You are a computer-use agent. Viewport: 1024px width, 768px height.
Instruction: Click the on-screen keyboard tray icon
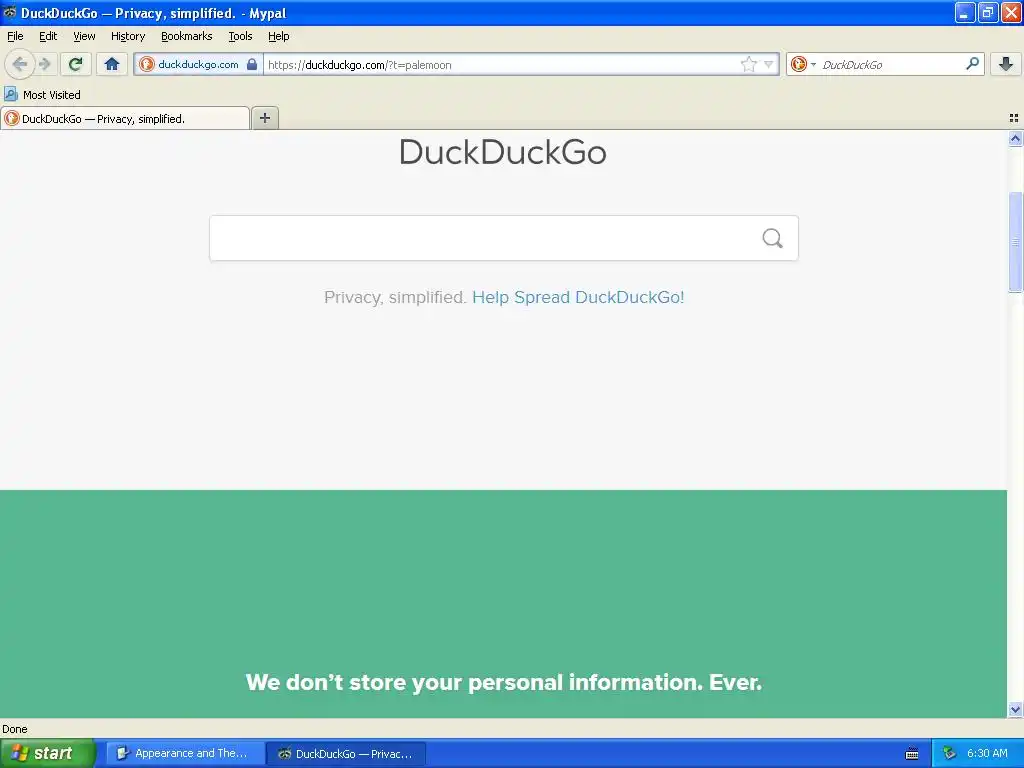point(912,754)
